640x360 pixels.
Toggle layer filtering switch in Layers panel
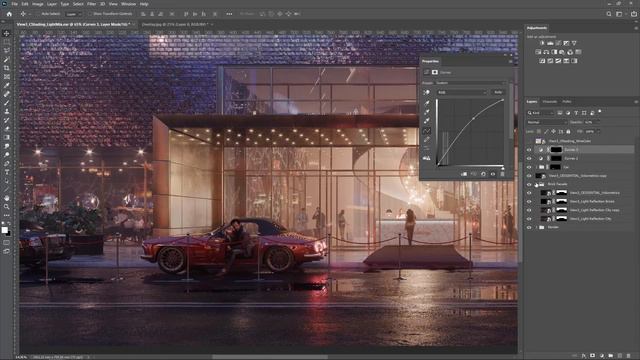600,111
